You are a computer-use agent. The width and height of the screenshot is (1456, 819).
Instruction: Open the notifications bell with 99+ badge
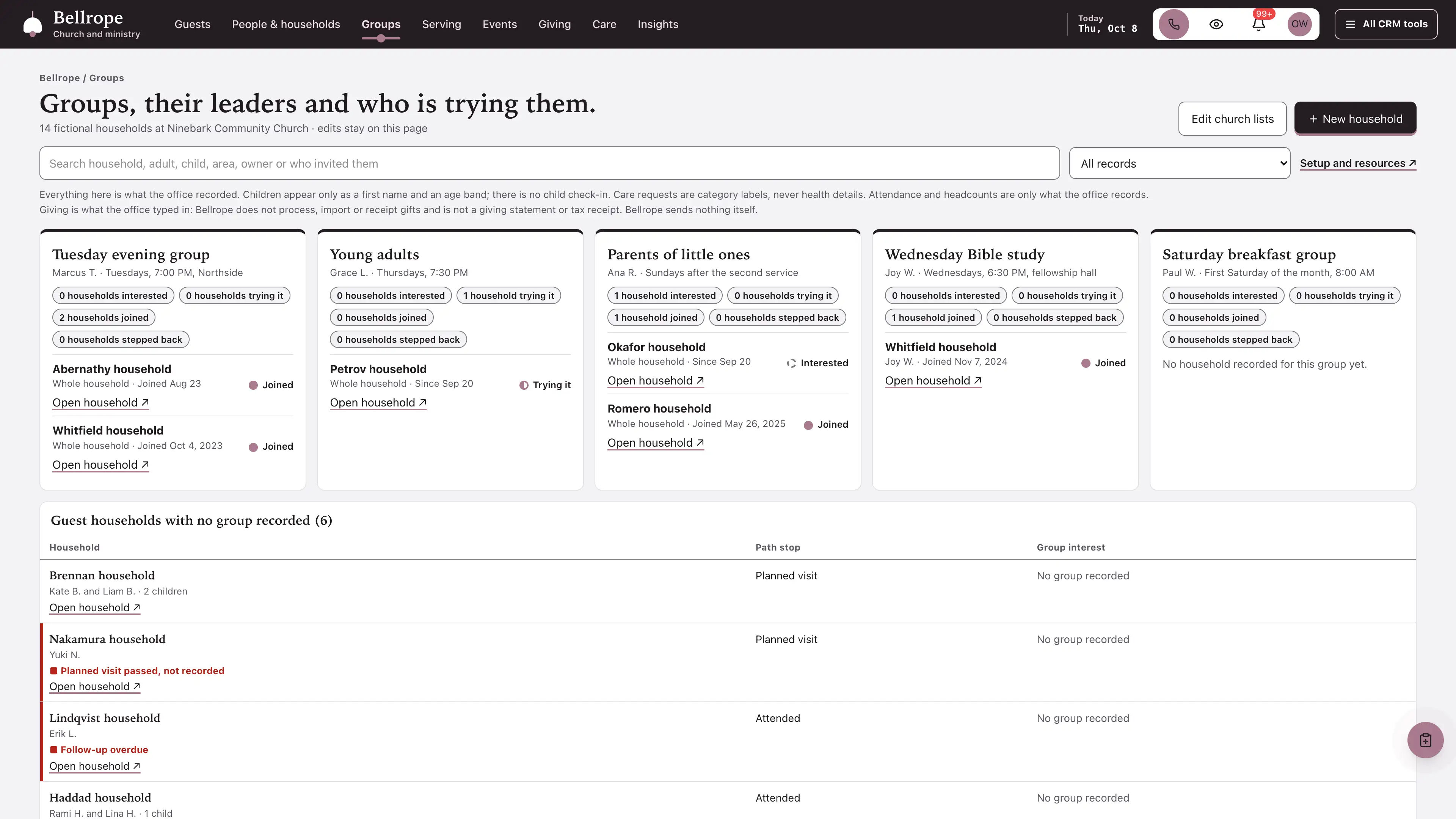tap(1258, 24)
